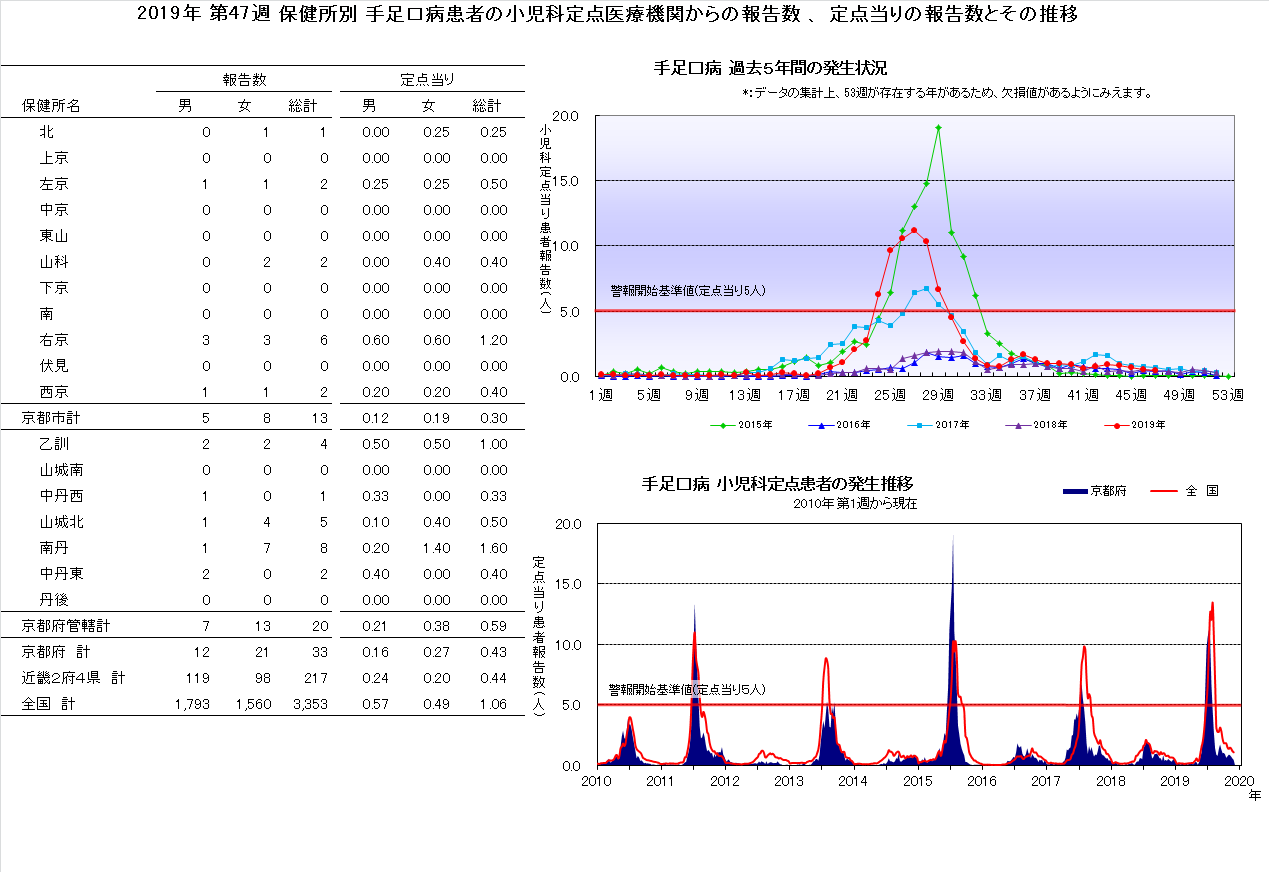Click the chart title 手足口病 過去5年間の発生状況
The height and width of the screenshot is (872, 1269).
(x=770, y=68)
